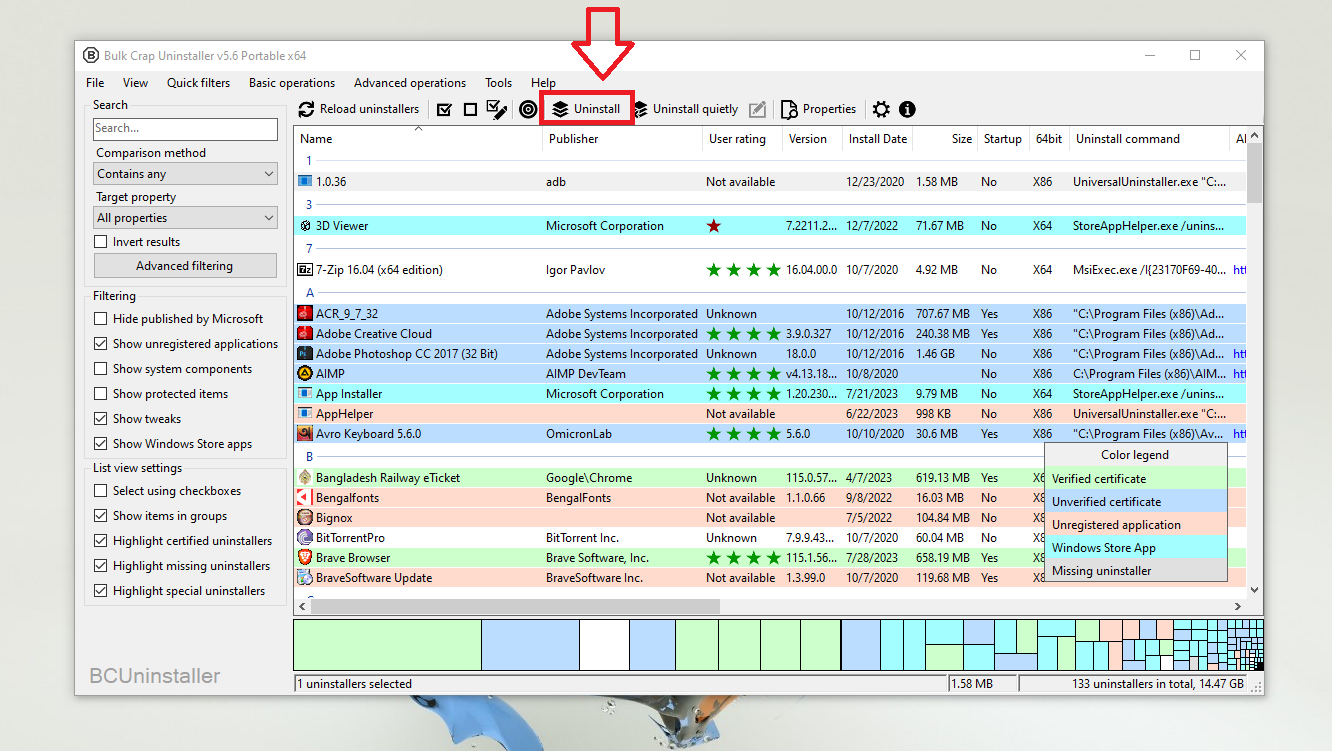This screenshot has width=1332, height=751.
Task: Click the info circle icon in toolbar
Action: 907,110
